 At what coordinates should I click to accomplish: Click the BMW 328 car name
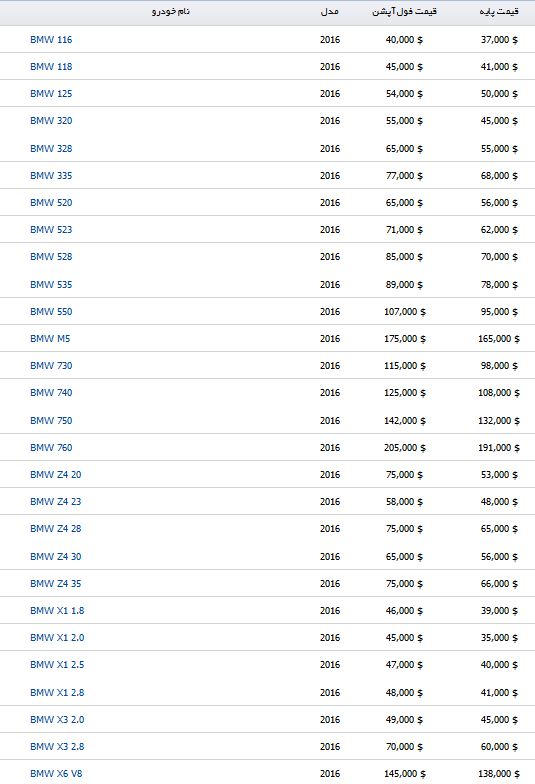51,148
